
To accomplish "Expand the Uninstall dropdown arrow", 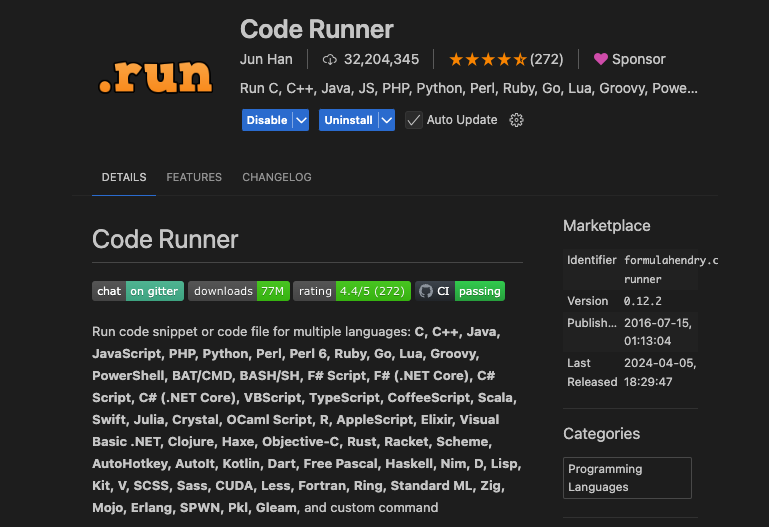I will pyautogui.click(x=387, y=120).
